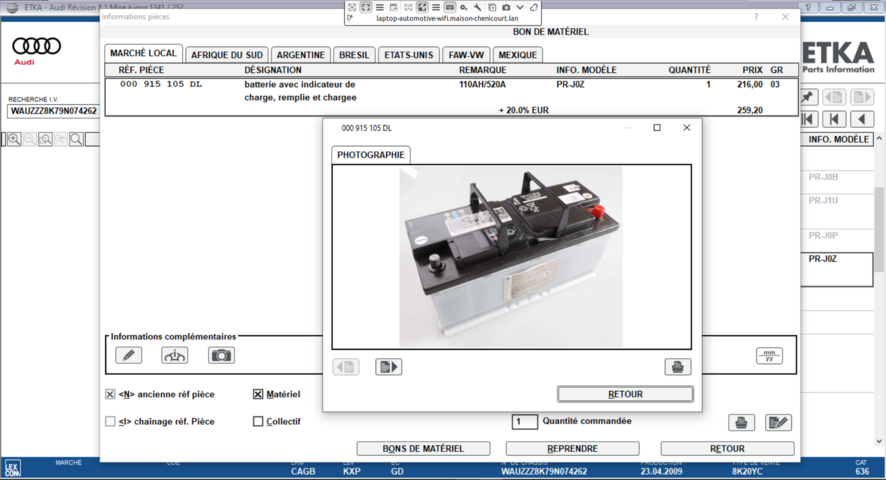Switch to the ARGENTINE tab

301,55
